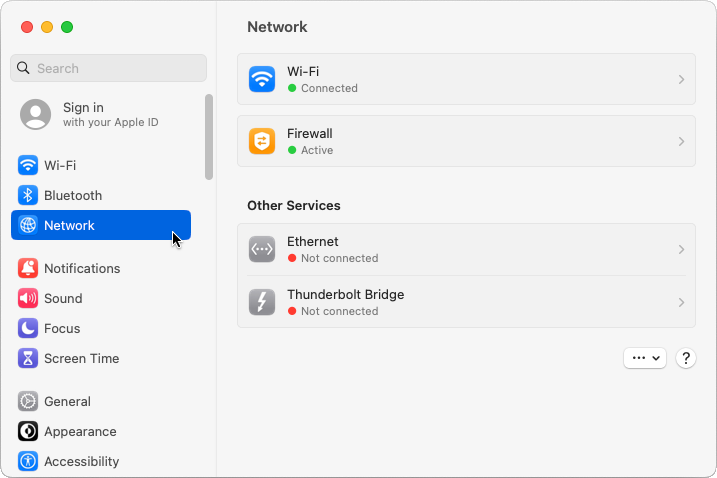The height and width of the screenshot is (478, 717).
Task: Open the ellipsis actions dropdown
Action: 644,357
